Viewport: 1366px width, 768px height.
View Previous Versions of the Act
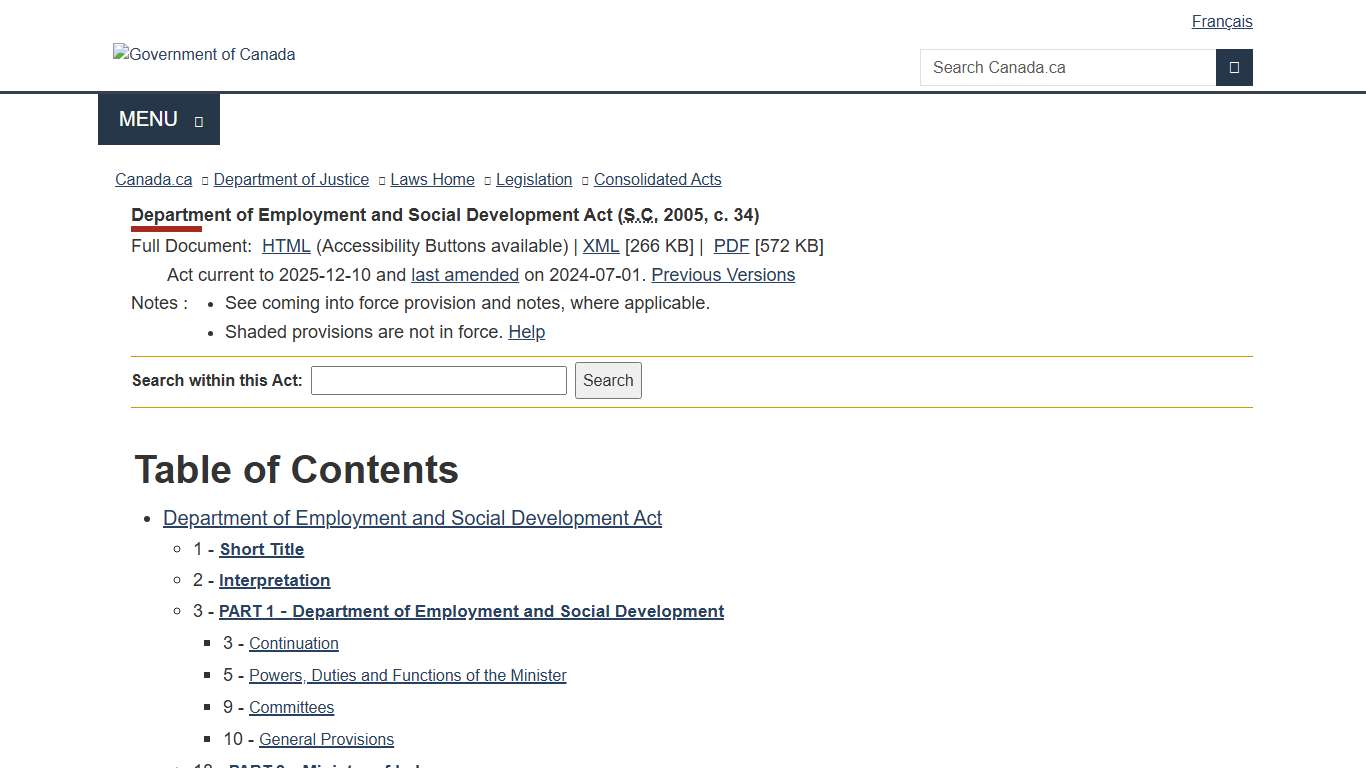pyautogui.click(x=723, y=274)
